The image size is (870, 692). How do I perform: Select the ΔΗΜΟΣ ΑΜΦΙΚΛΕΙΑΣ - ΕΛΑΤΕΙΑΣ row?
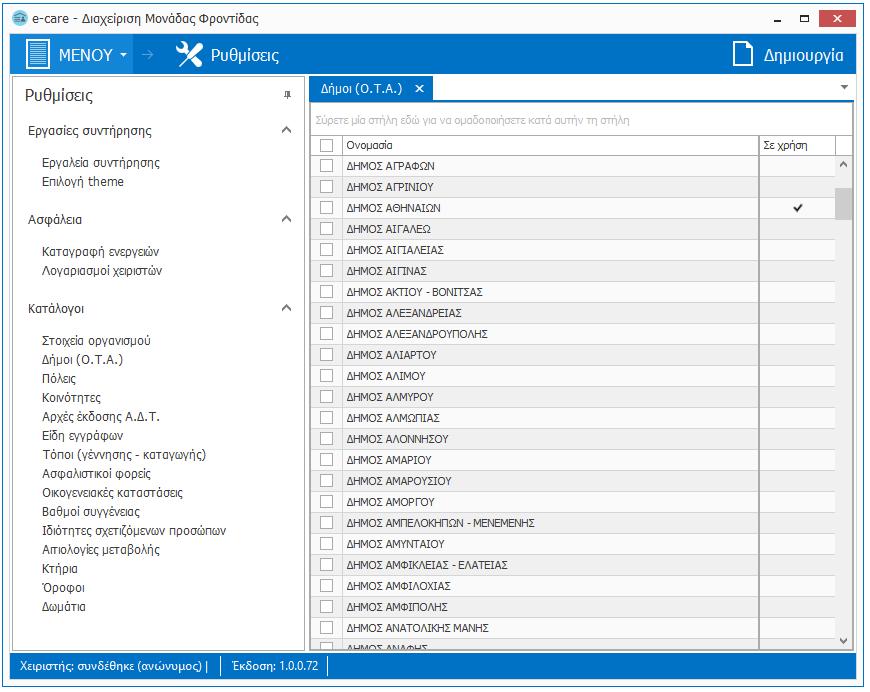click(573, 565)
